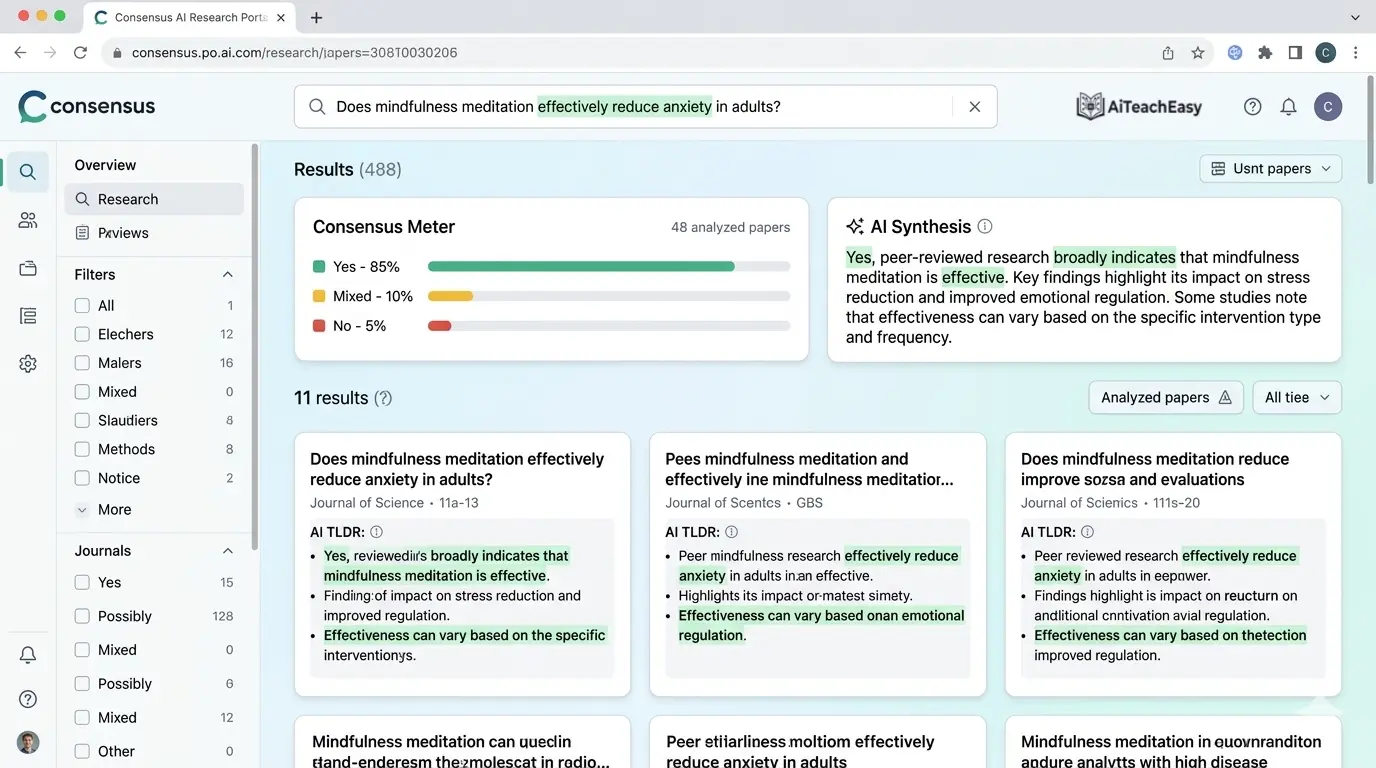Check the Malers filter checkbox
The height and width of the screenshot is (768, 1376).
pyautogui.click(x=81, y=362)
